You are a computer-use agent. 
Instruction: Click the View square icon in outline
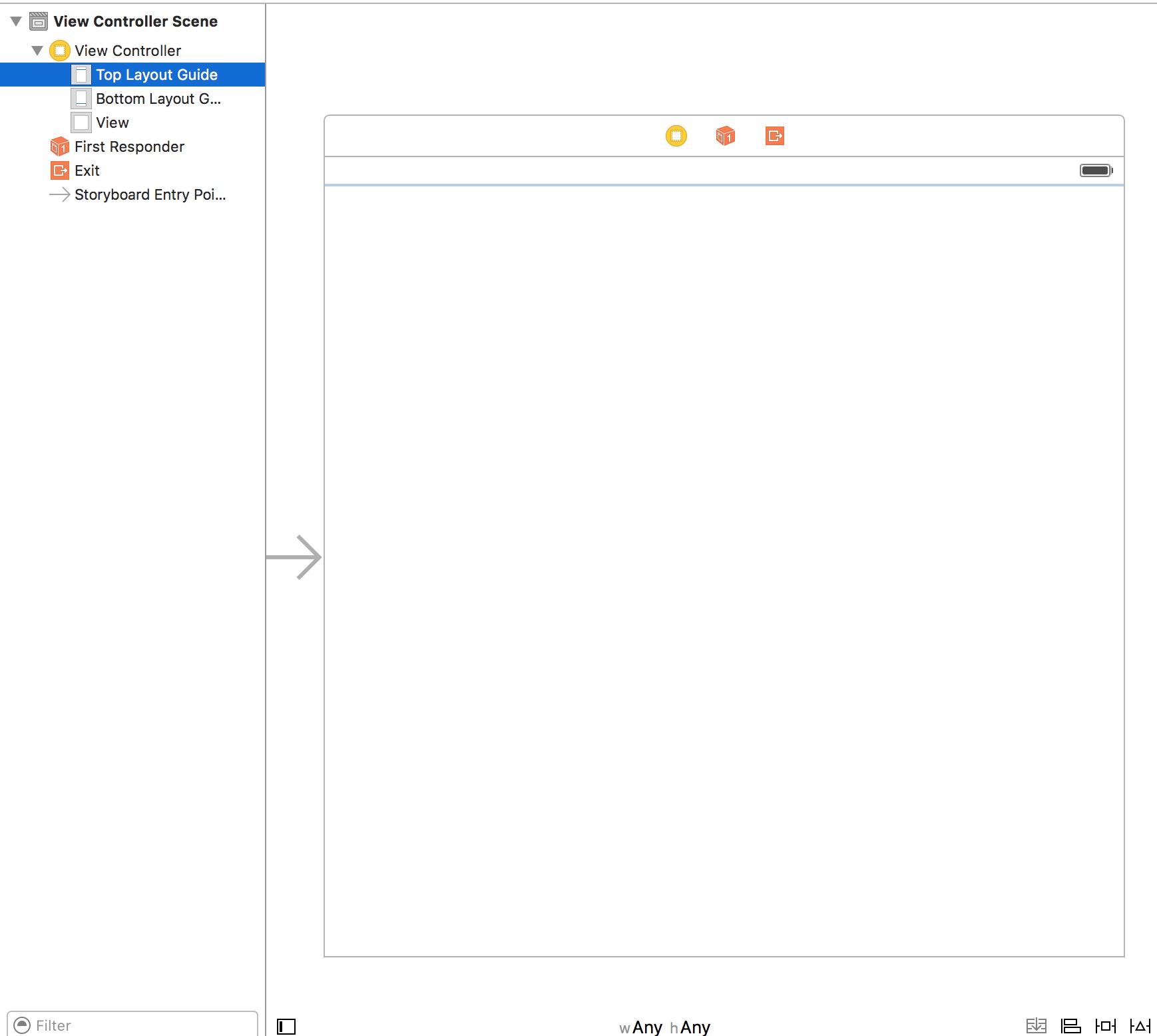(81, 123)
